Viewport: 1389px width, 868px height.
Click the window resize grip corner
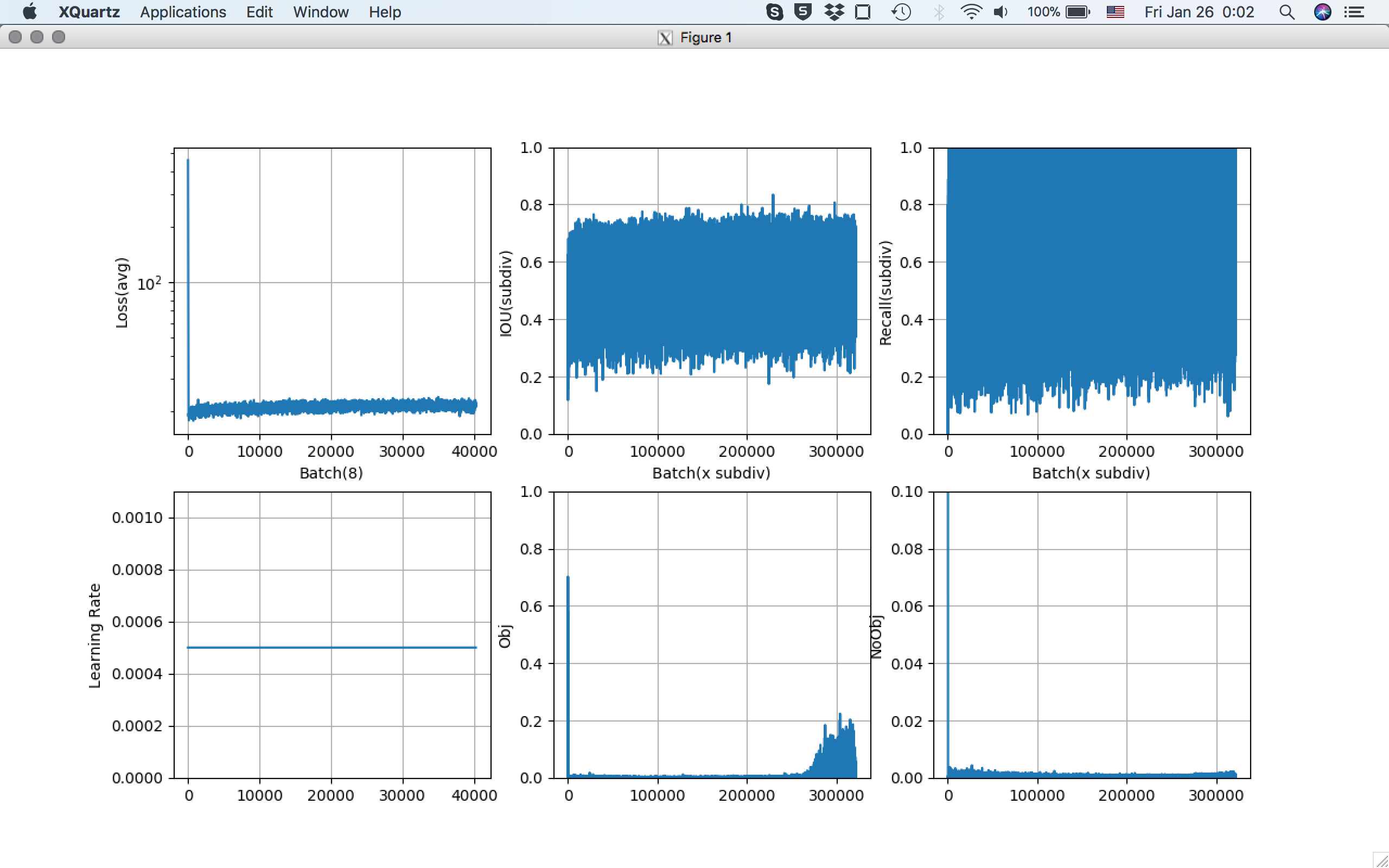pyautogui.click(x=1380, y=859)
